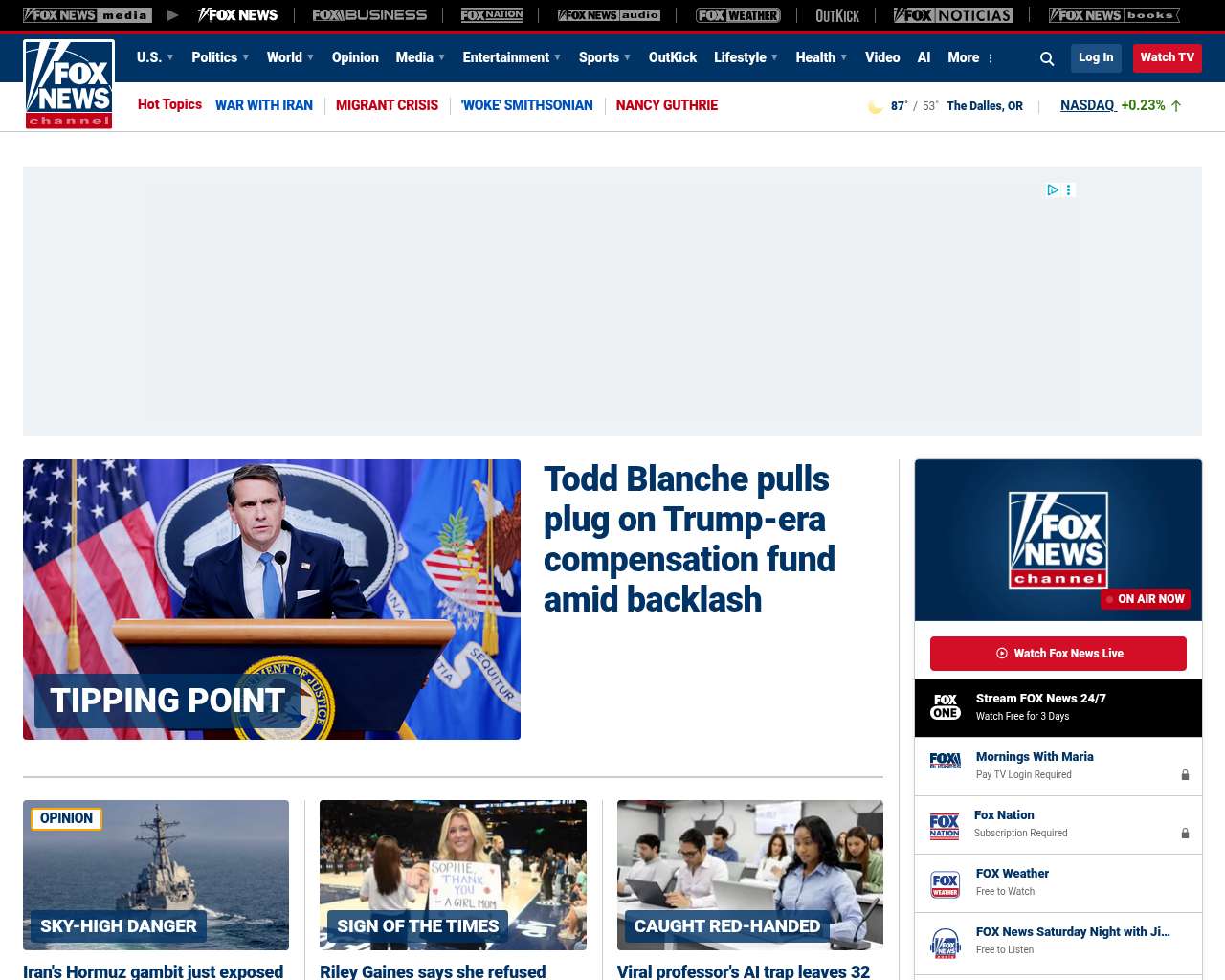Go to OutKick in main navigation
The height and width of the screenshot is (980, 1225).
tap(673, 57)
